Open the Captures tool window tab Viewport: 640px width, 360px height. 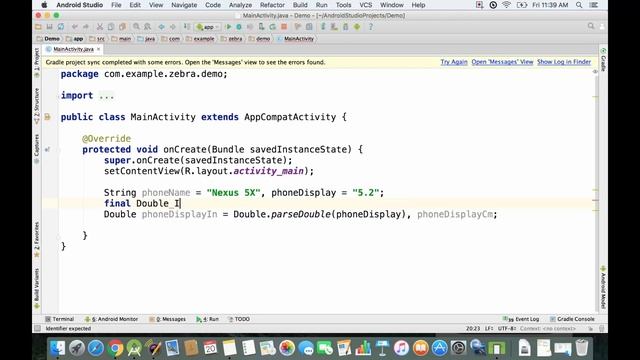point(37,149)
